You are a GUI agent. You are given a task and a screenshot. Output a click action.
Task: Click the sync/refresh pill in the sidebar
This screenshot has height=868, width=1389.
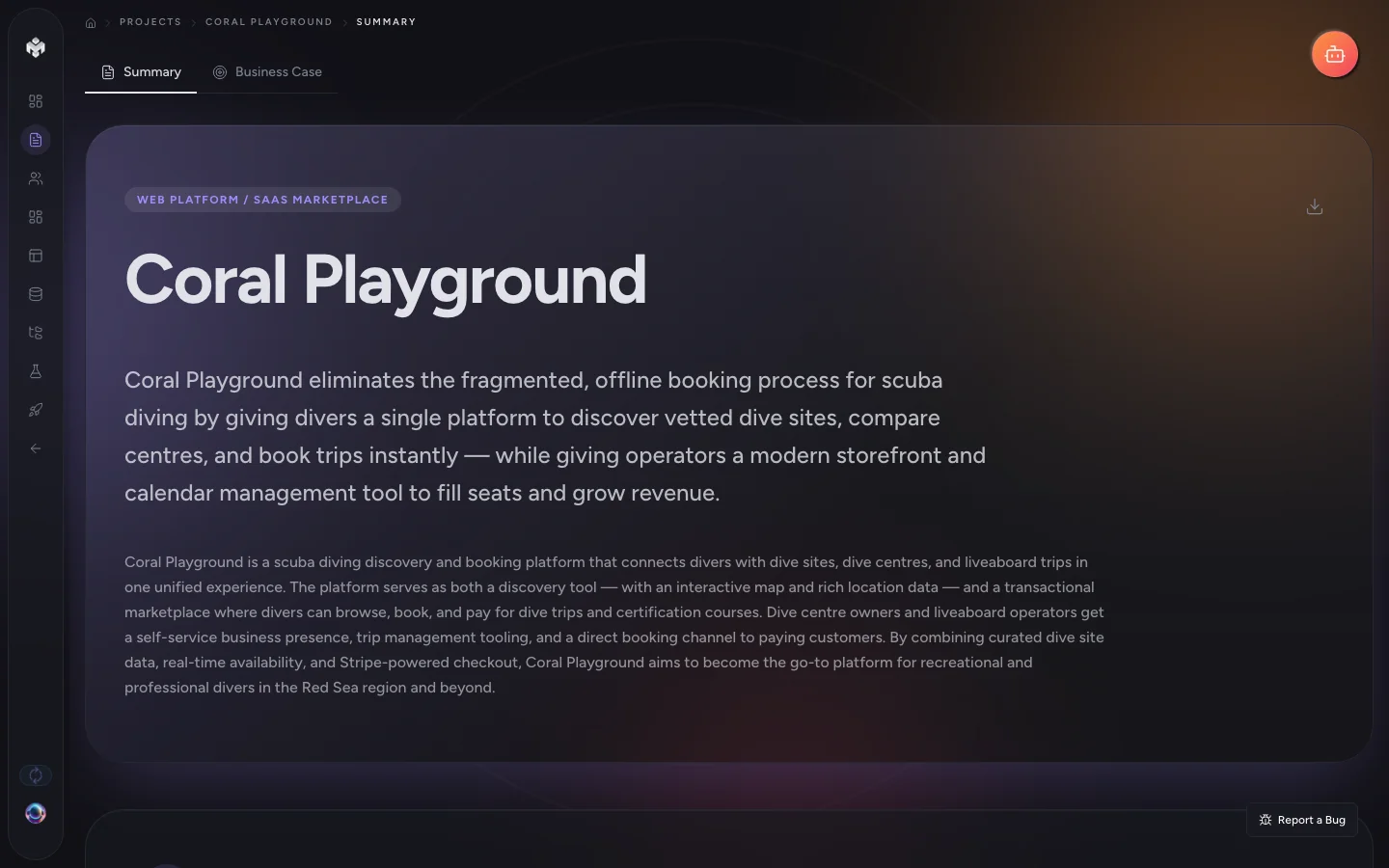pos(36,775)
